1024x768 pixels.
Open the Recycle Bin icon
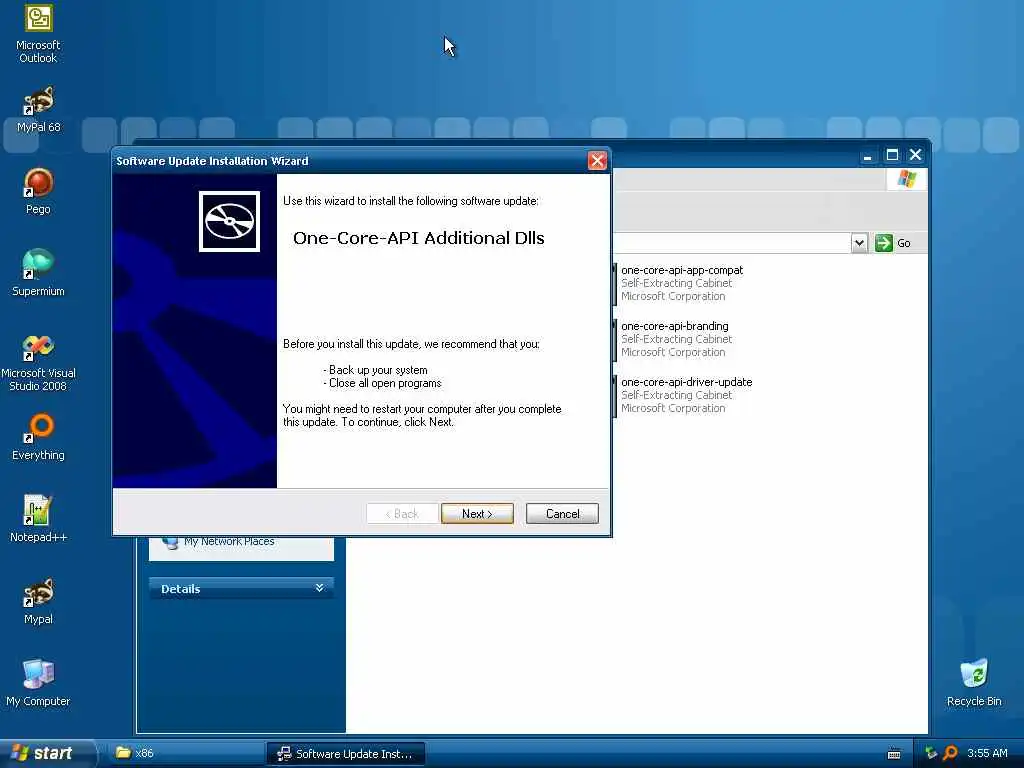click(974, 683)
